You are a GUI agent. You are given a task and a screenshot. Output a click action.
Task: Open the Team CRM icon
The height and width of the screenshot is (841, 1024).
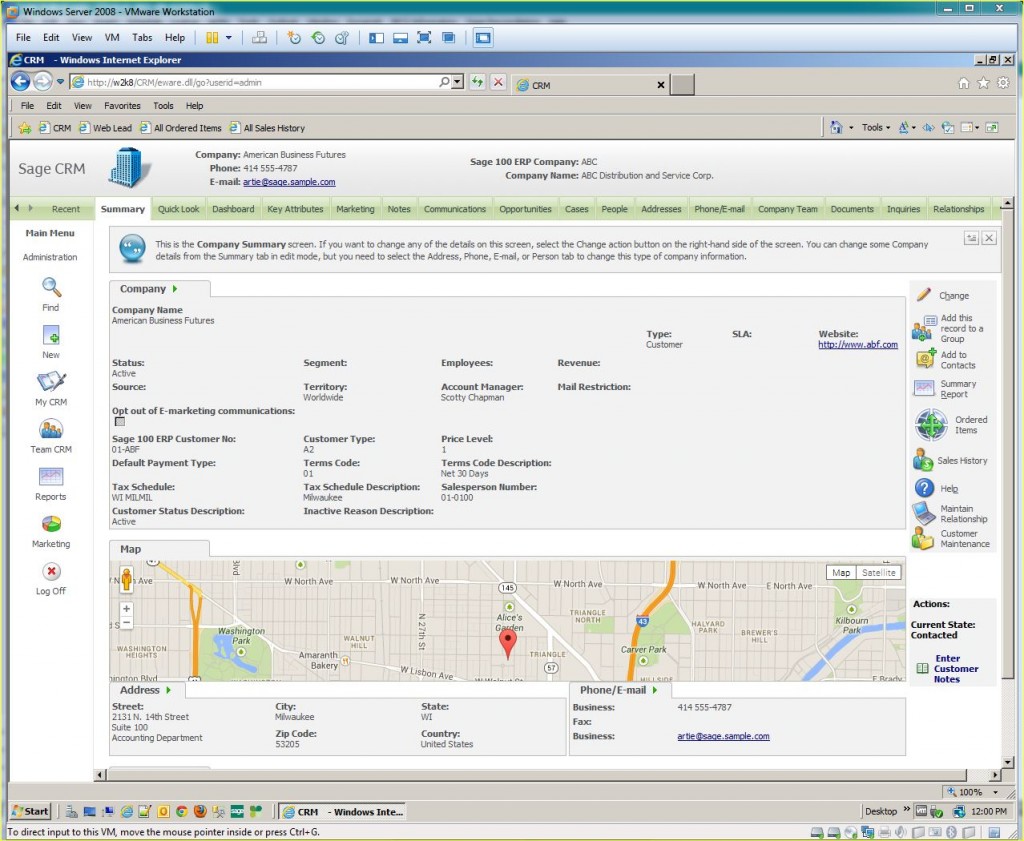tap(51, 430)
